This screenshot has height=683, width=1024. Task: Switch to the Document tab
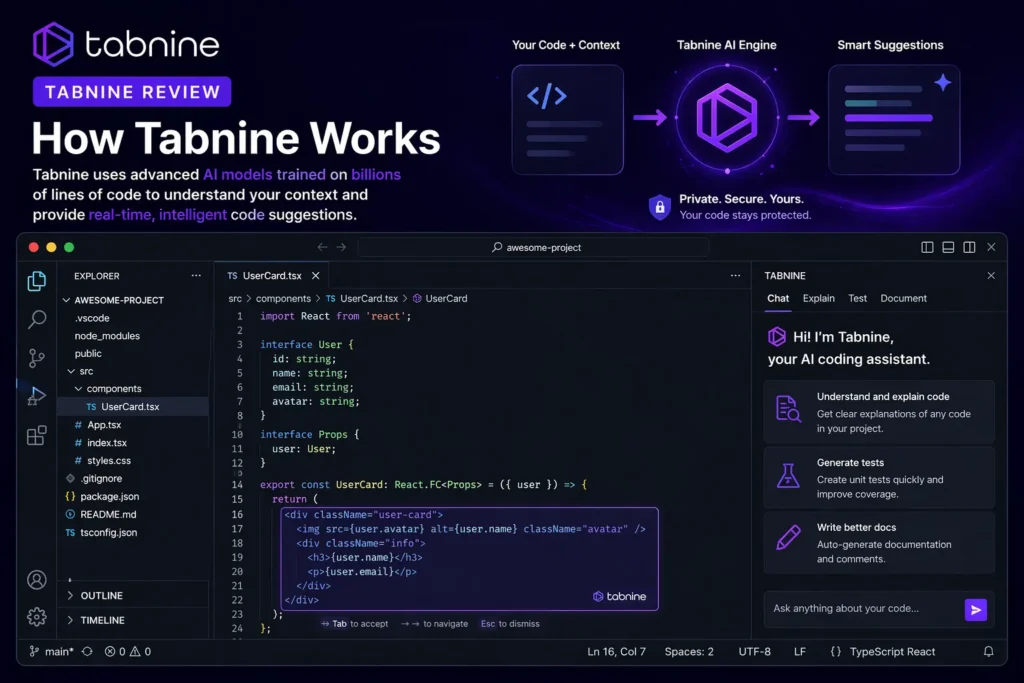[x=903, y=298]
